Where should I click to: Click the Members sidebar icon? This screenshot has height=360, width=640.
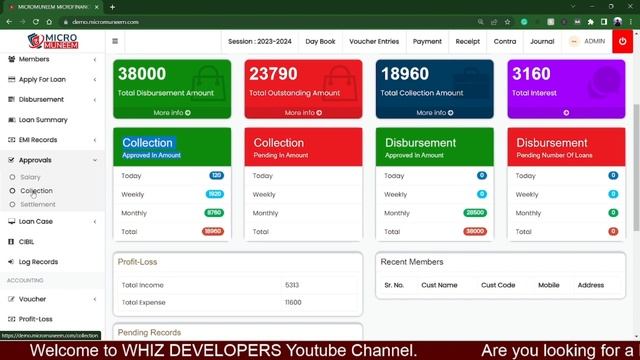(x=11, y=59)
